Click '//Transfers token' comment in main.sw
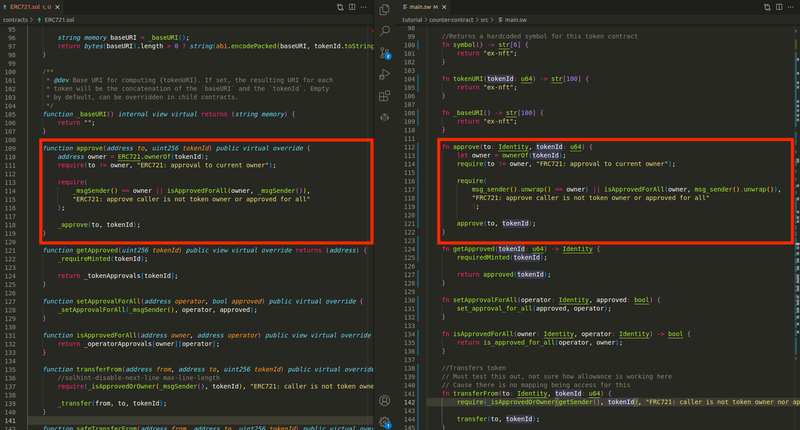 474,368
